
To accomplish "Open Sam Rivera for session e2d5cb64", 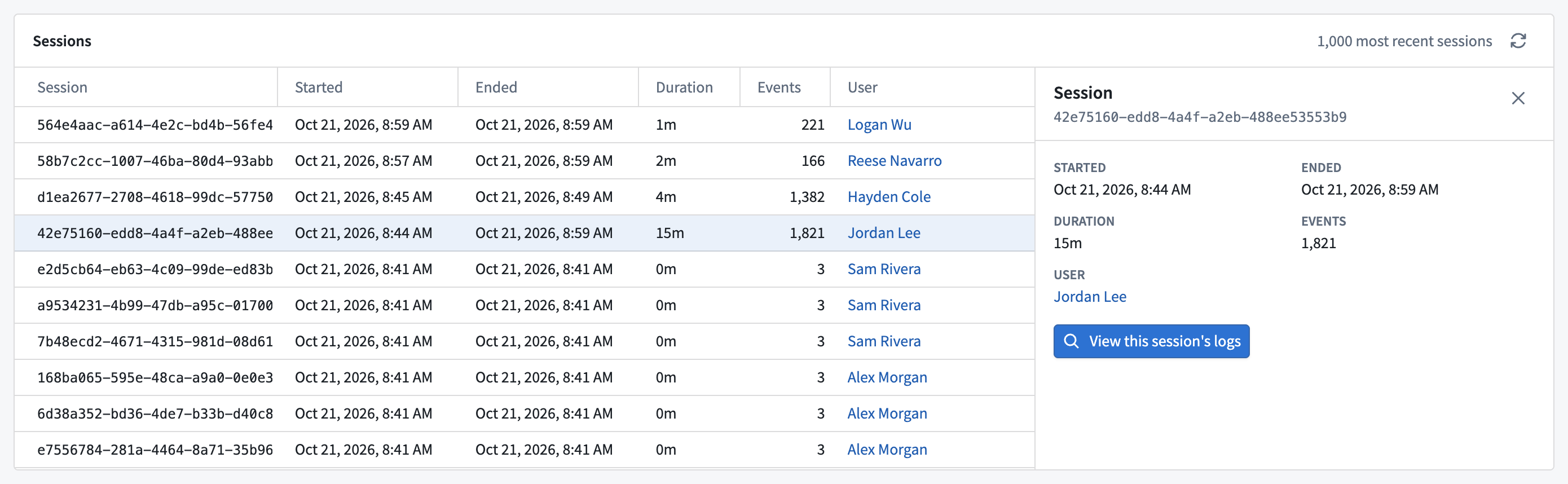I will pyautogui.click(x=884, y=269).
